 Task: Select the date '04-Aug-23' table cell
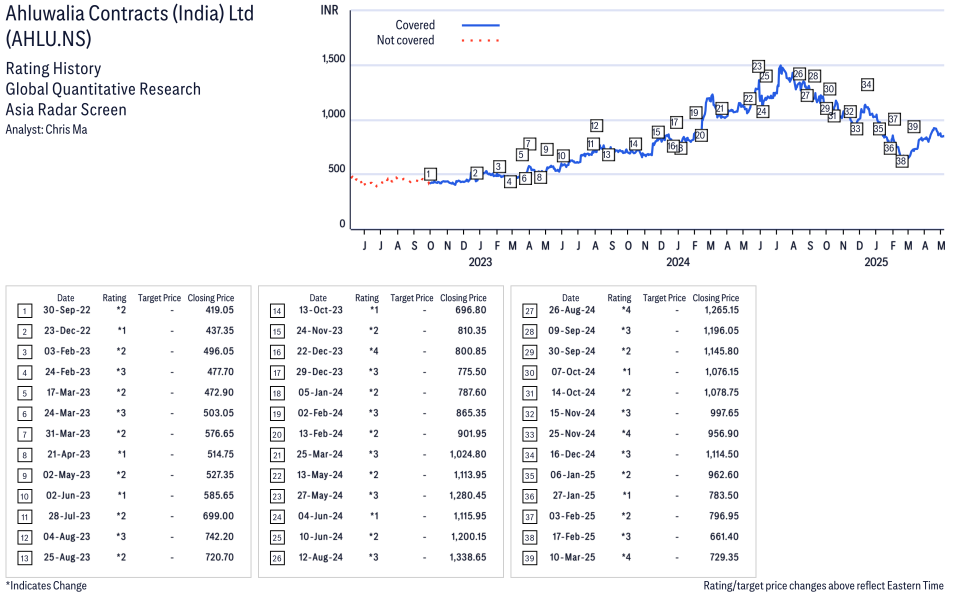pos(66,537)
